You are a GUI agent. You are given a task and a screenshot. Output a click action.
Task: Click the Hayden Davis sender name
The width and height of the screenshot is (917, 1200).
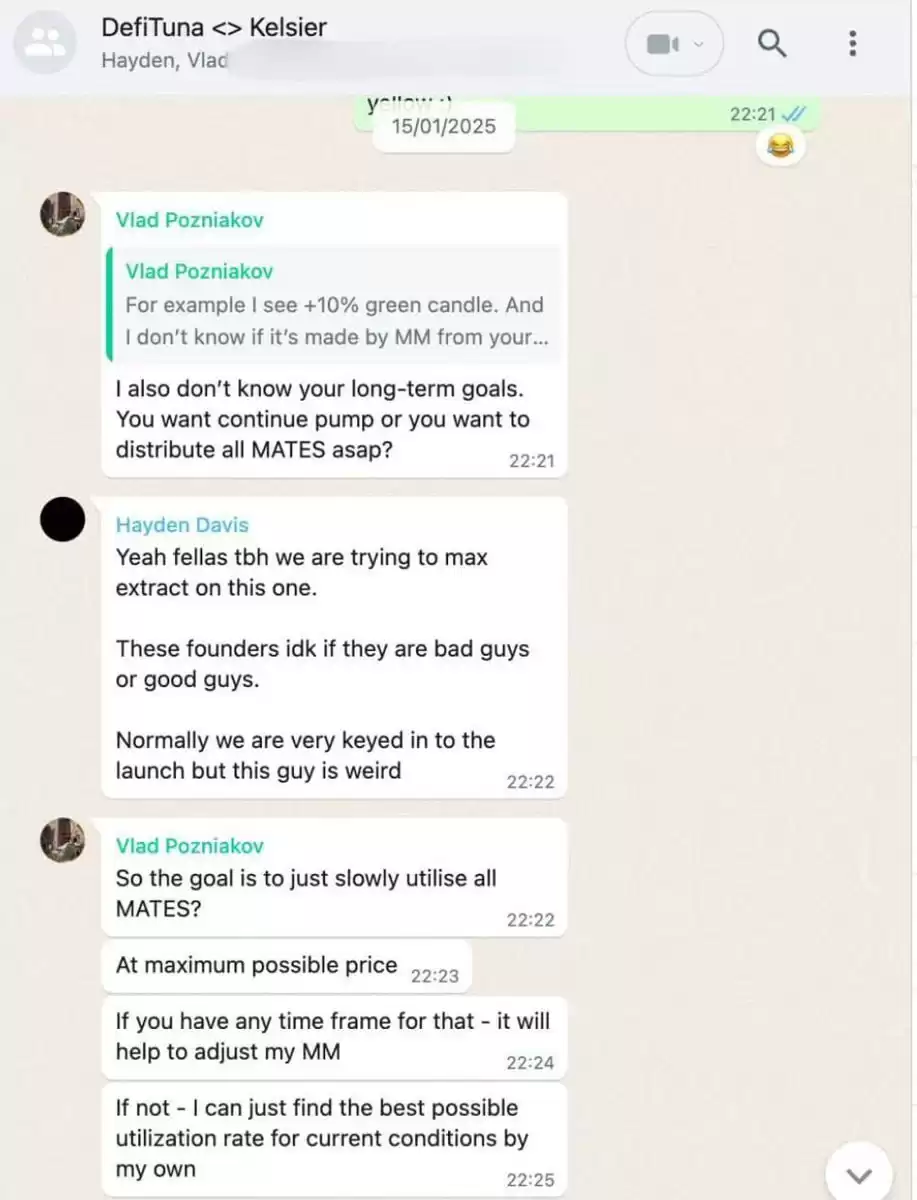[182, 525]
